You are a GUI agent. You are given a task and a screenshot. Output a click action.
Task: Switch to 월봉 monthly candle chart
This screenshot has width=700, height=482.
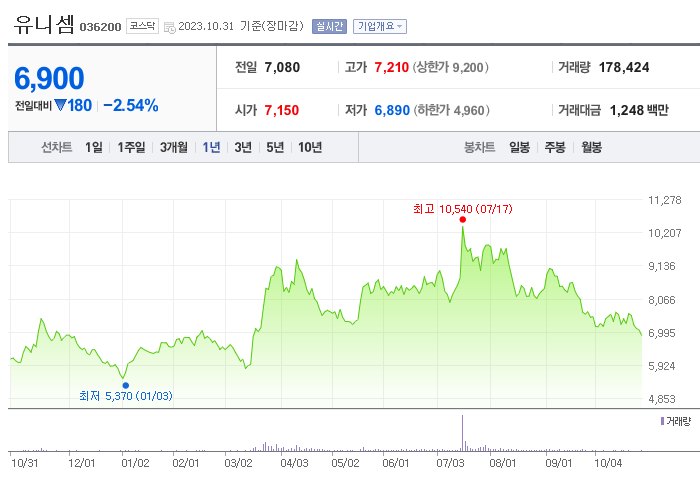coord(592,147)
